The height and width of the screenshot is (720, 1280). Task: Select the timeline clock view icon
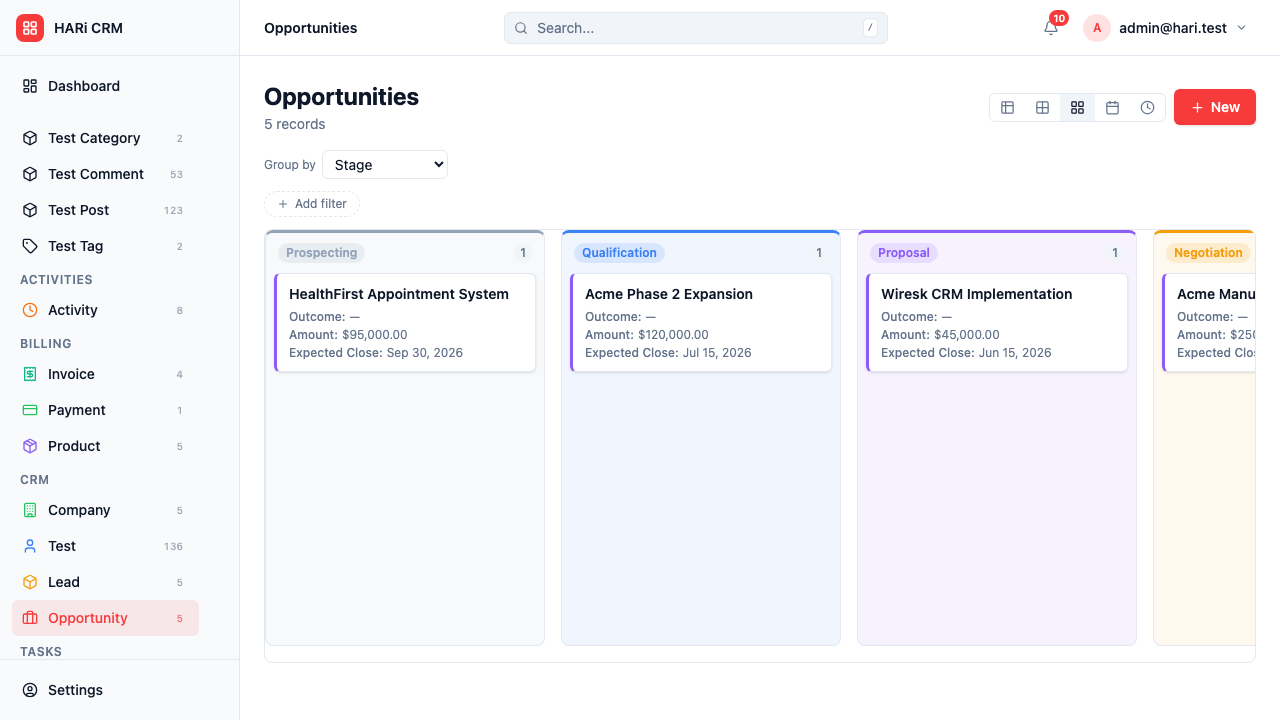click(1147, 107)
